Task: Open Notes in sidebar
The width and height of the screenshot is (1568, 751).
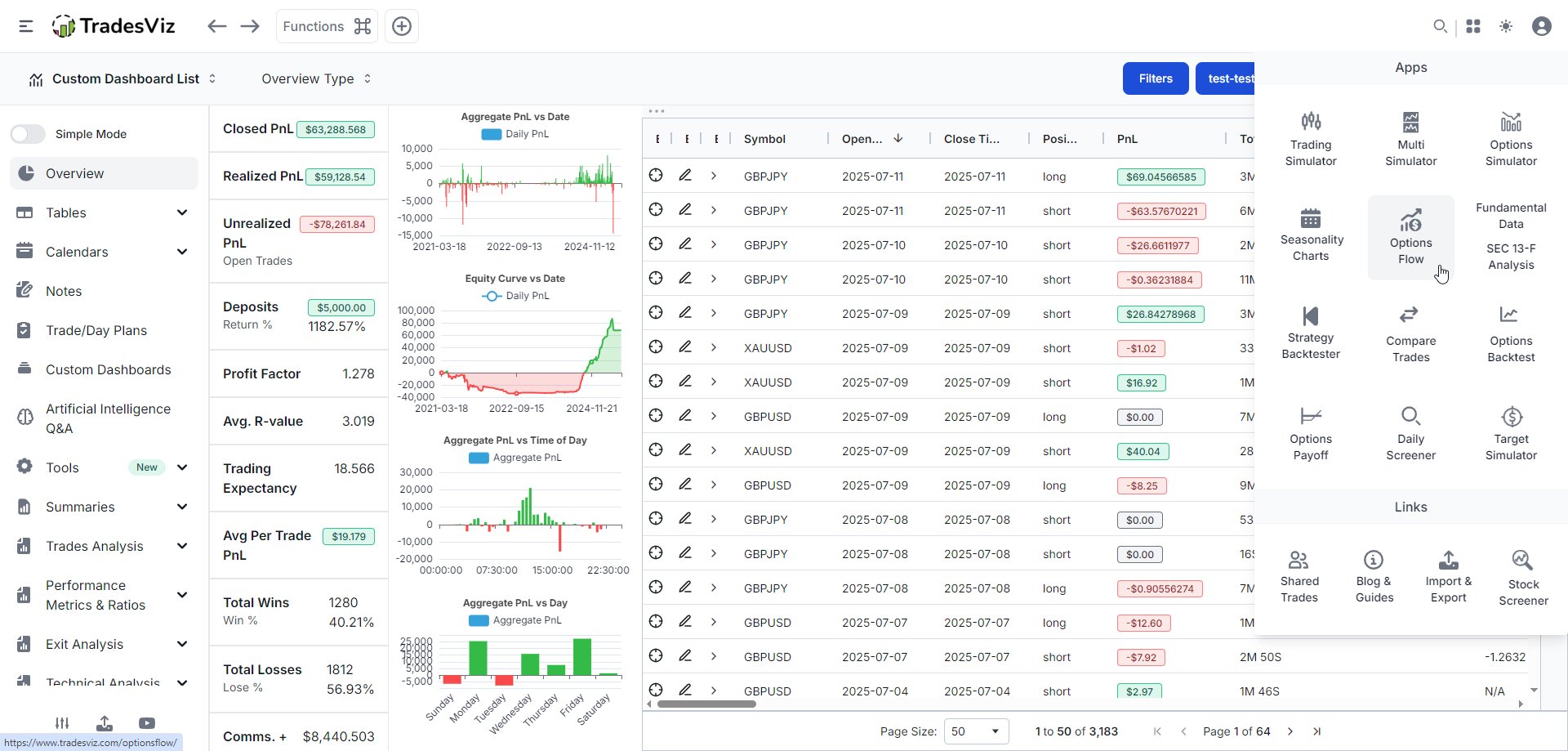Action: tap(104, 291)
